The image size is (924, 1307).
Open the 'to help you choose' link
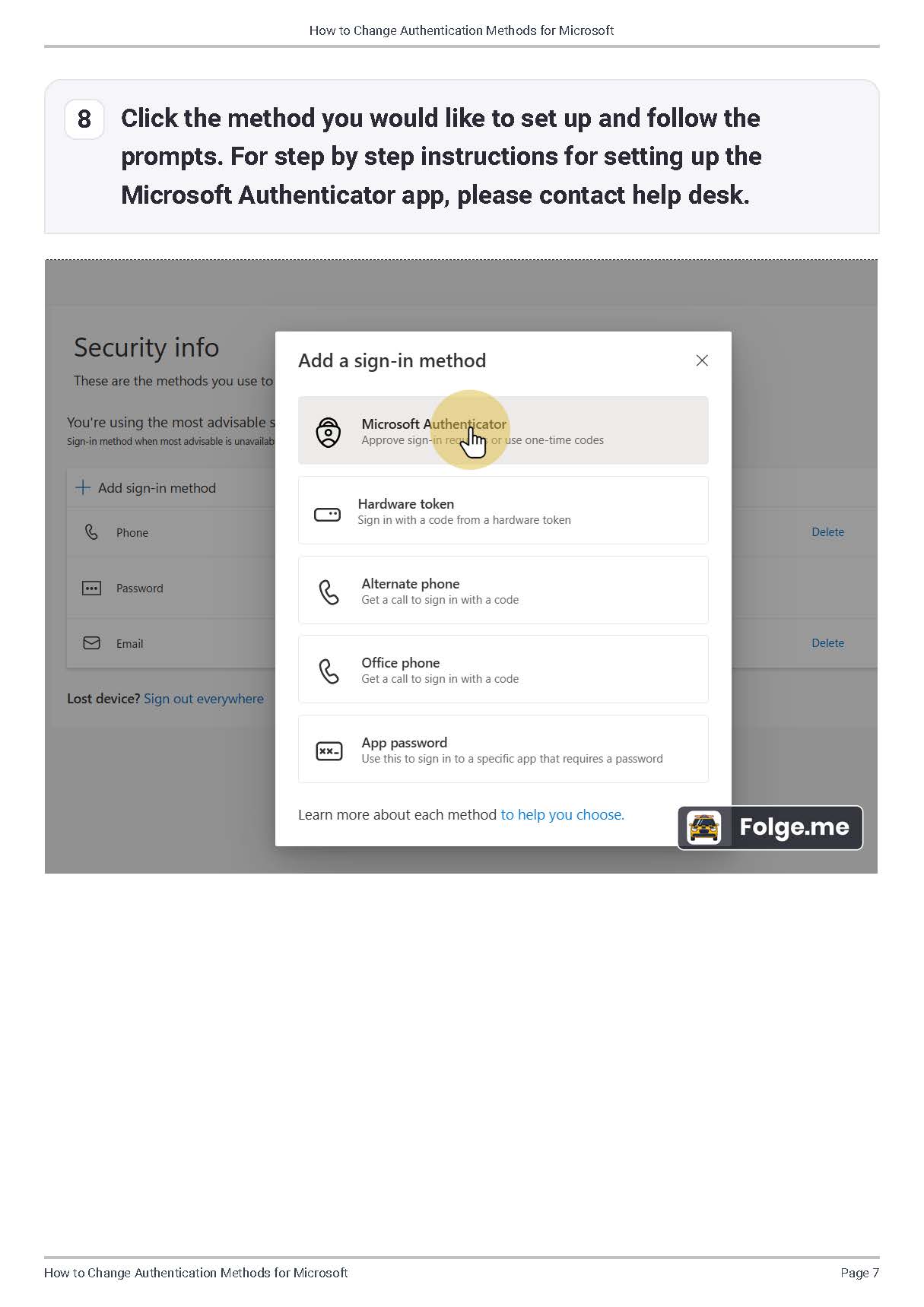point(562,814)
